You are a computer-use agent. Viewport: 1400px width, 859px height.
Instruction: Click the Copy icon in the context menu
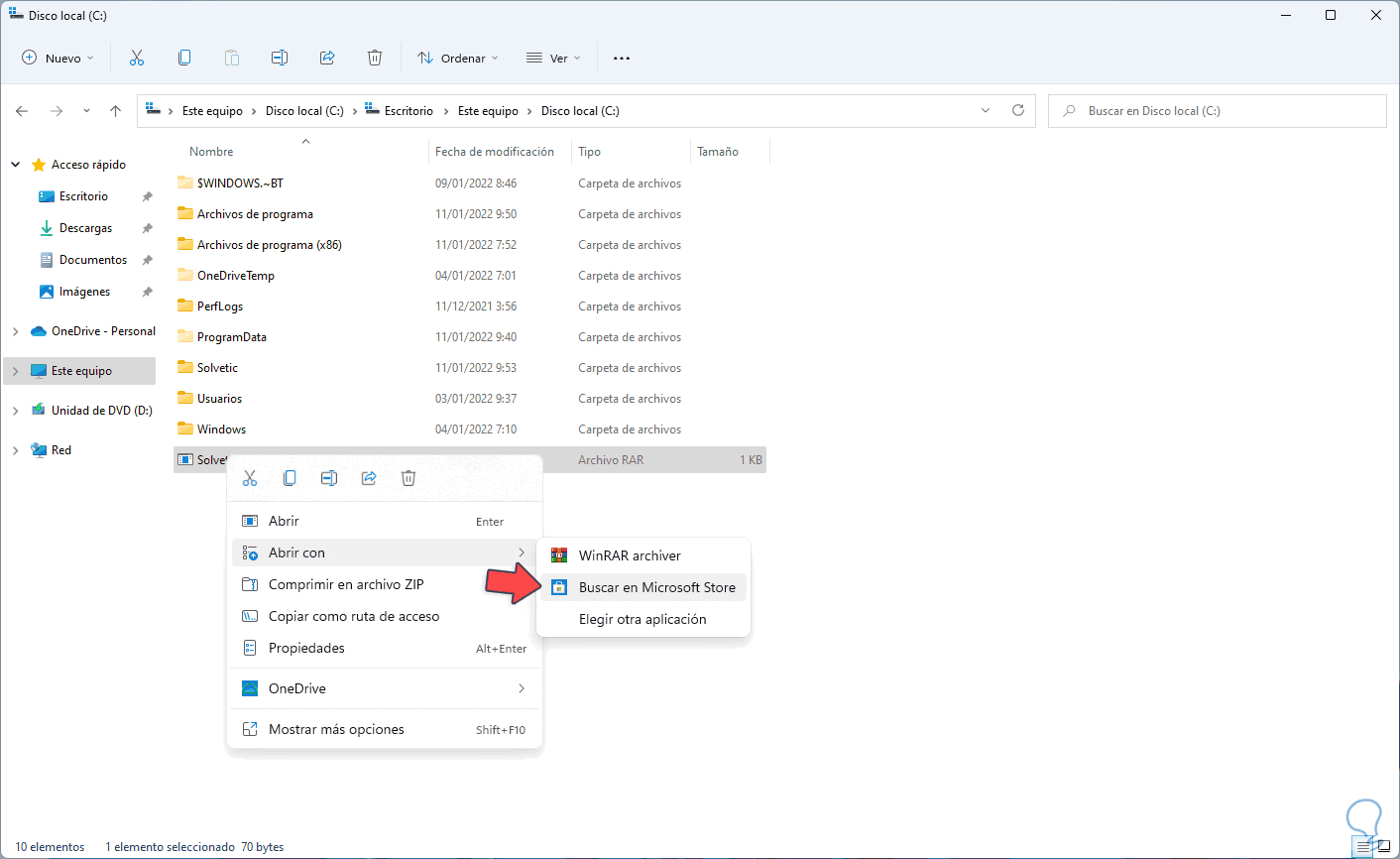[290, 478]
